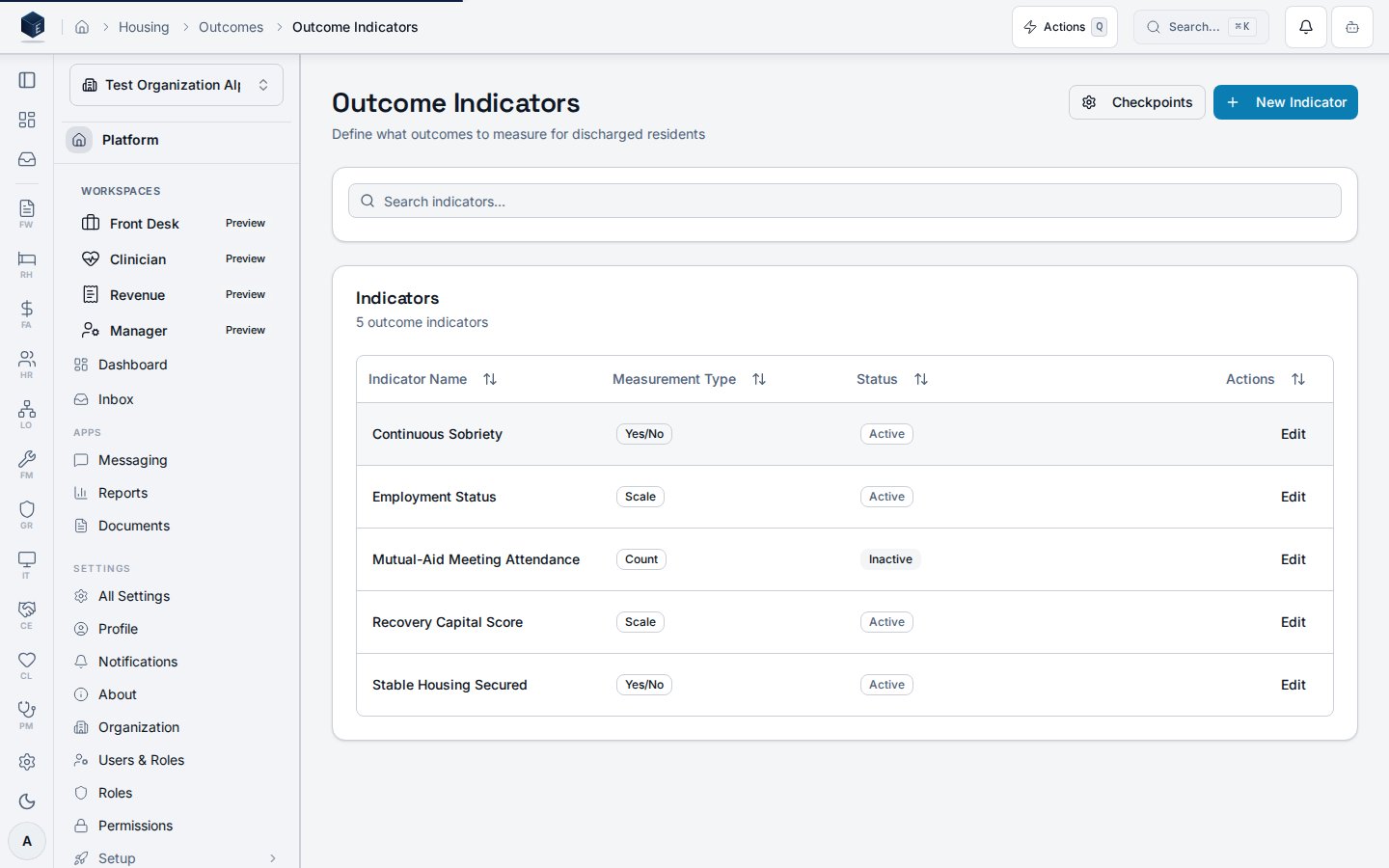
Task: Open the Test Organization switcher dropdown
Action: point(177,85)
